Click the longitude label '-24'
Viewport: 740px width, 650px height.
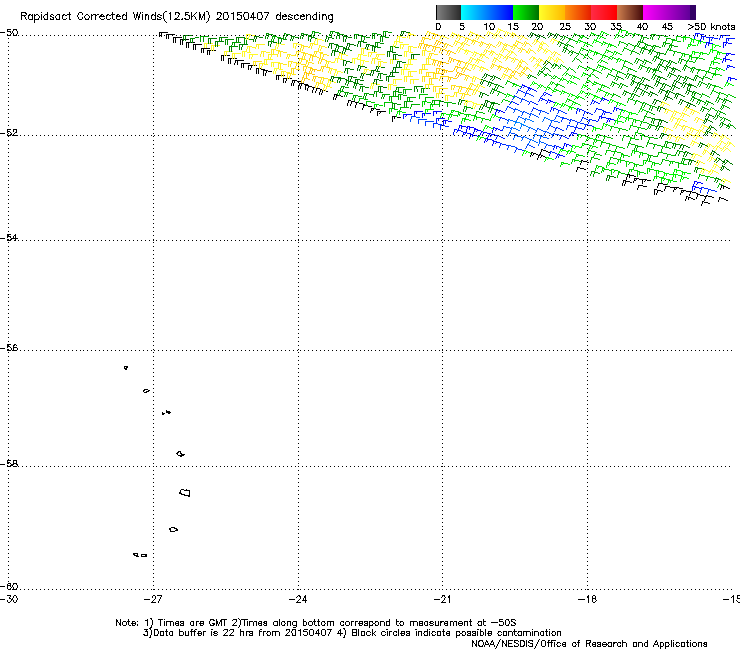(298, 599)
